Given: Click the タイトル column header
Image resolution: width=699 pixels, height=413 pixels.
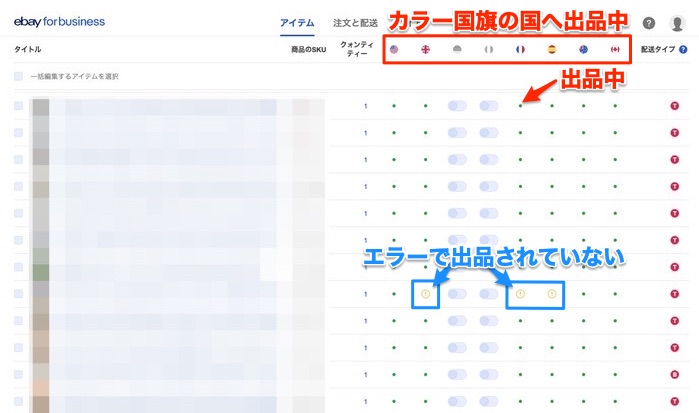Looking at the screenshot, I should click(x=28, y=49).
